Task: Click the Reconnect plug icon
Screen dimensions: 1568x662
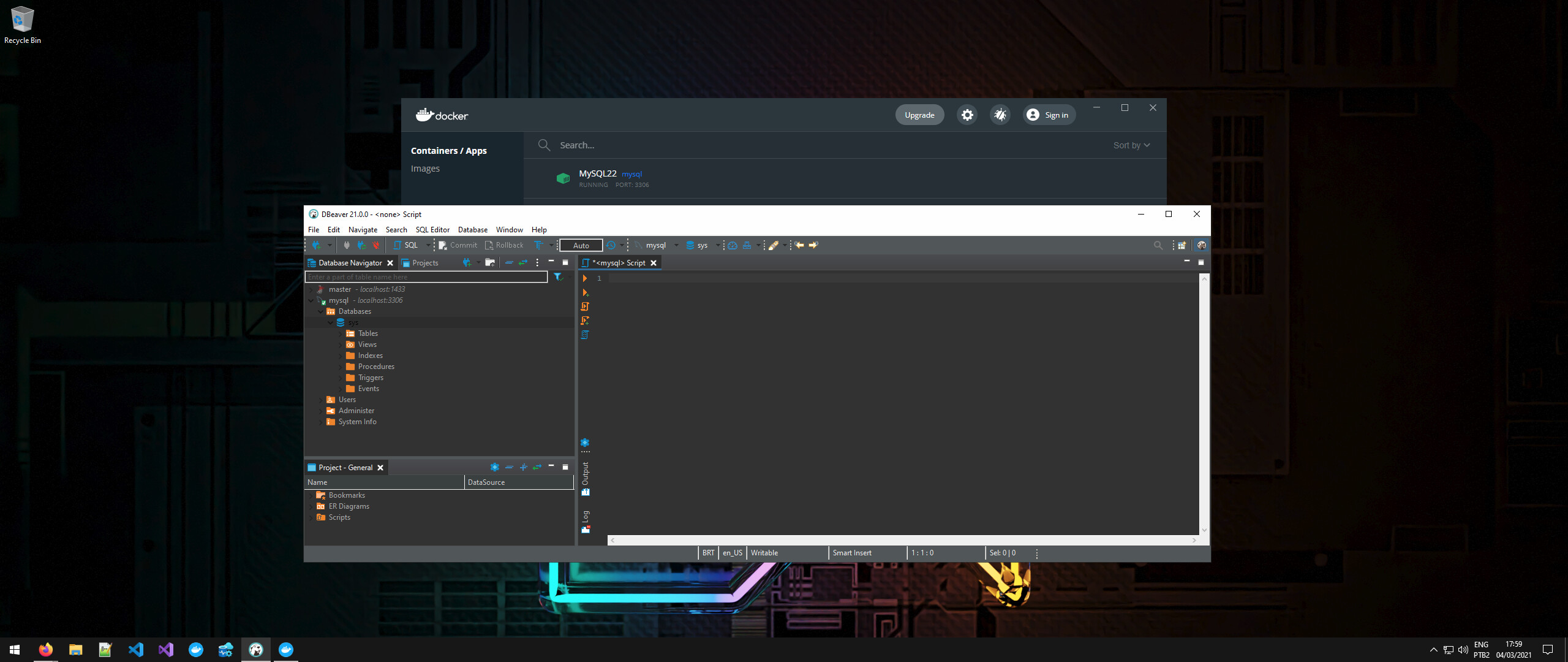Action: point(361,245)
